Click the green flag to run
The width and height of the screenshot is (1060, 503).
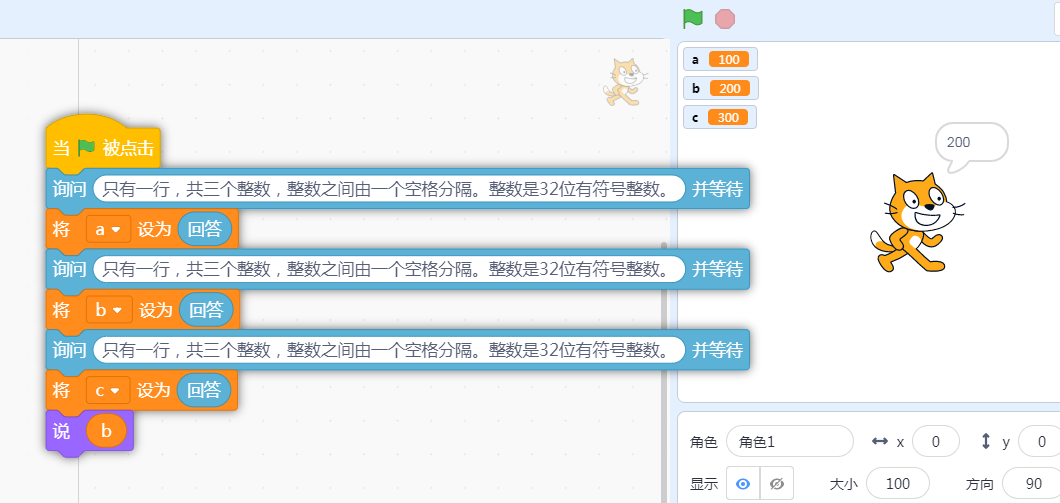[x=693, y=18]
